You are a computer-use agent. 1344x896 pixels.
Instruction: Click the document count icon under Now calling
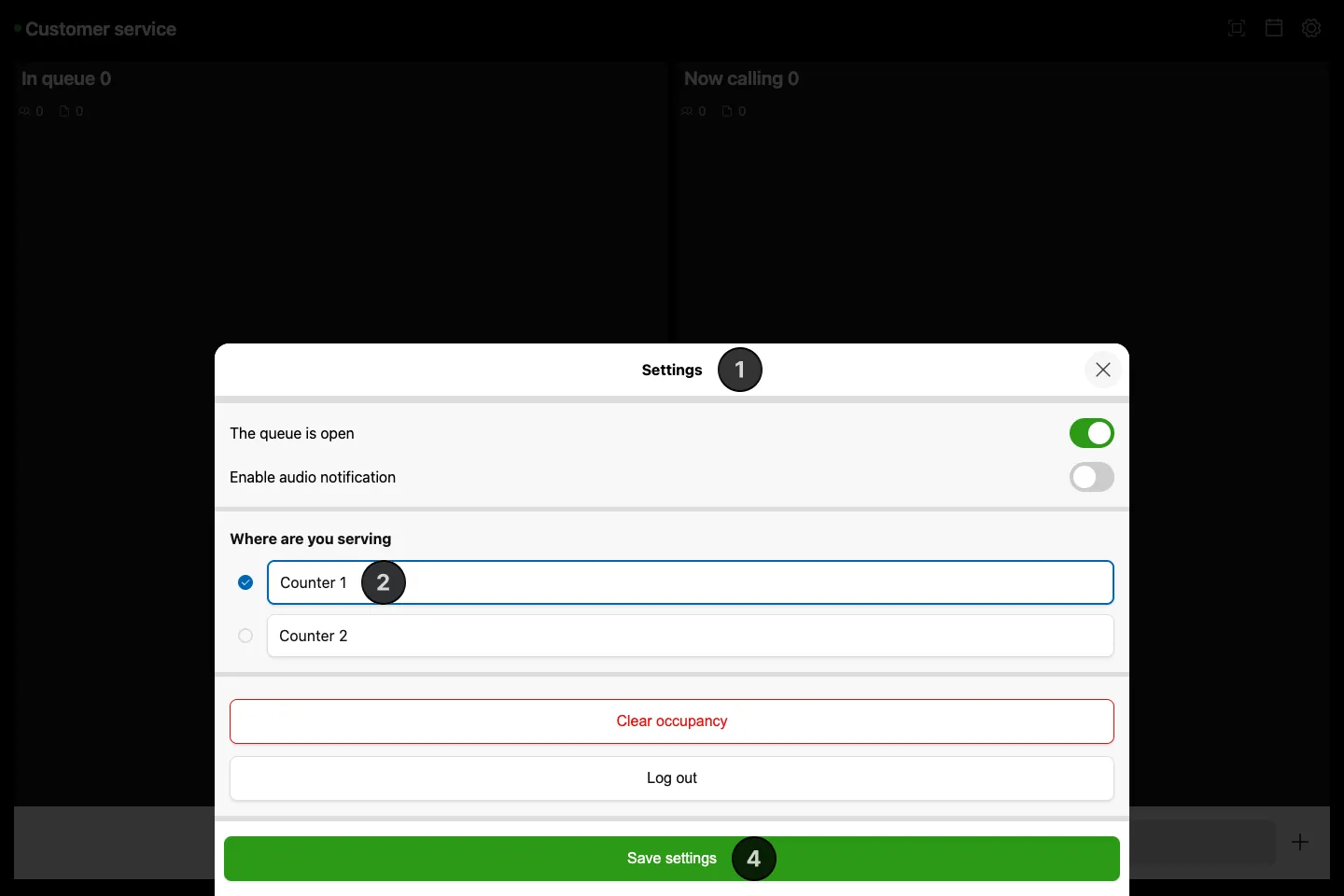(727, 111)
